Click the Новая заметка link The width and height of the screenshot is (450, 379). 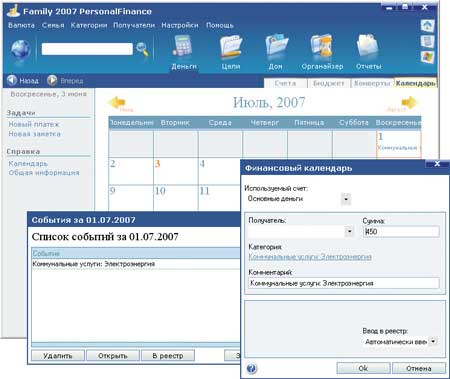coord(35,134)
